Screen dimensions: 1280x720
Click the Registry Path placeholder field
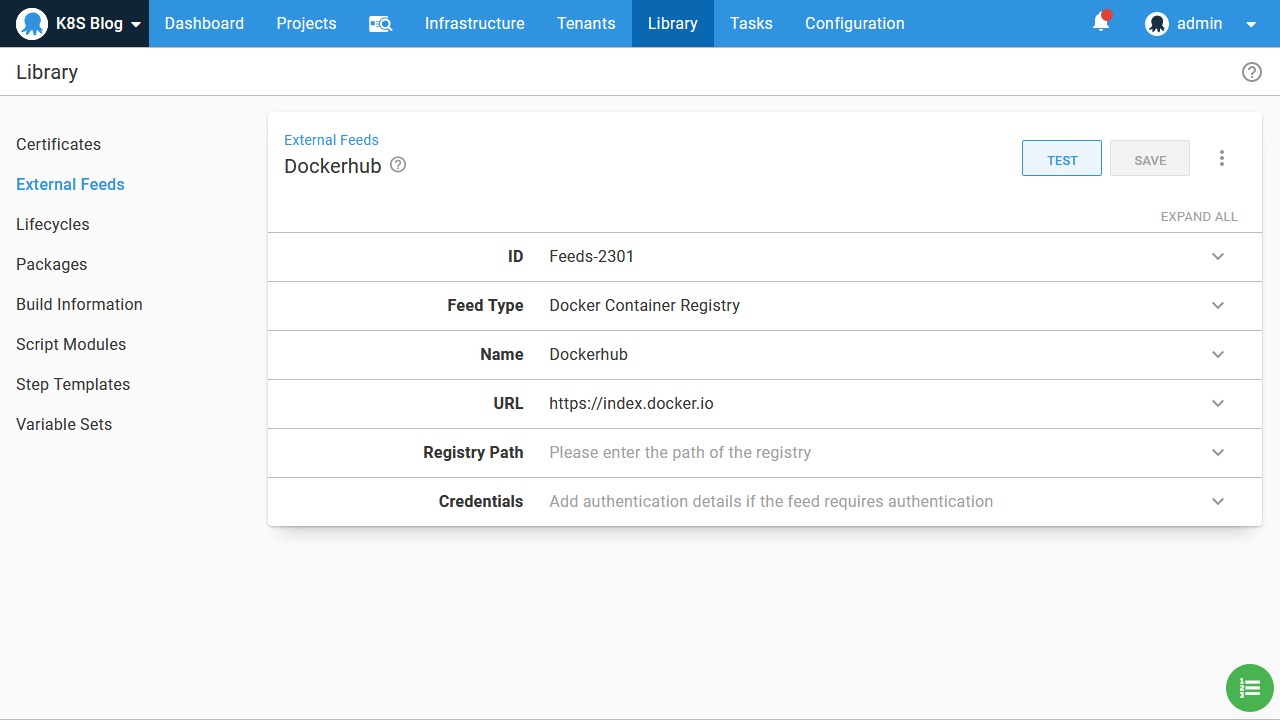pos(680,453)
